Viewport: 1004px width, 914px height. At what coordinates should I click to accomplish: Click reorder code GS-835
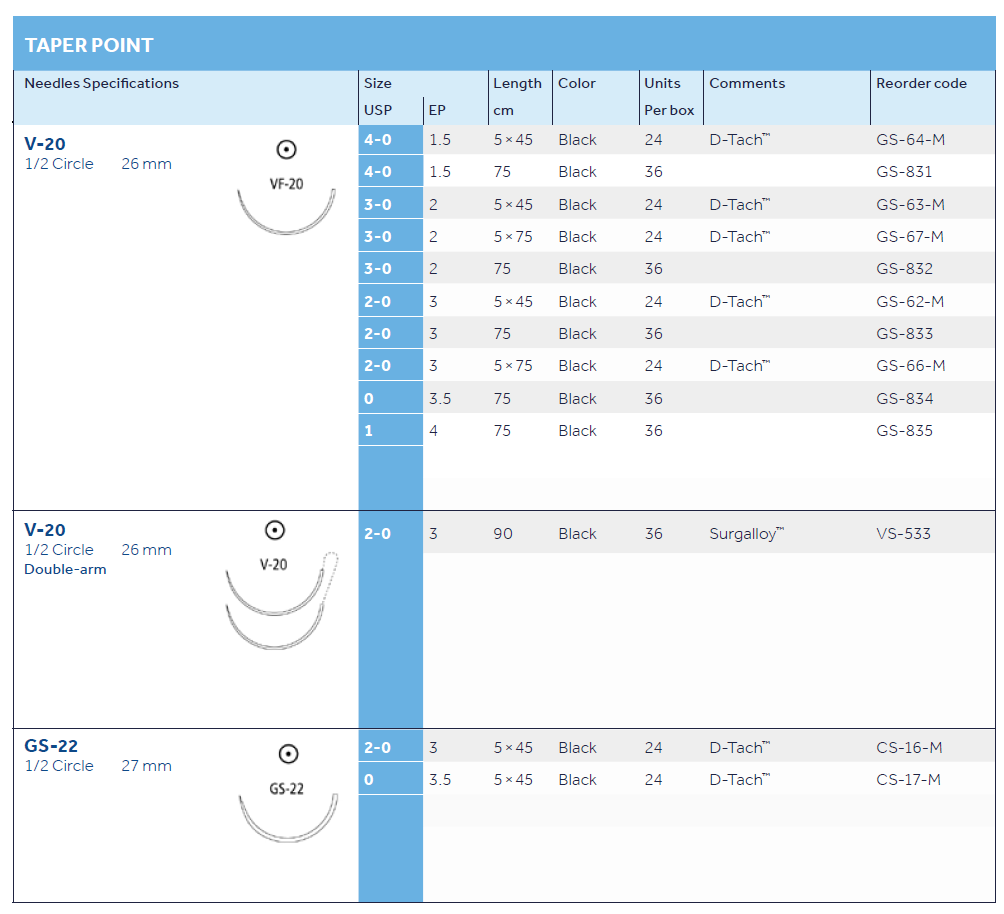[x=904, y=431]
